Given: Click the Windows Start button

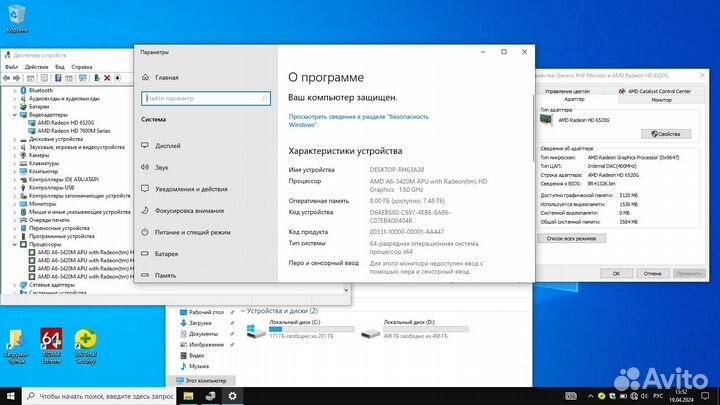Looking at the screenshot, I should pyautogui.click(x=8, y=396).
